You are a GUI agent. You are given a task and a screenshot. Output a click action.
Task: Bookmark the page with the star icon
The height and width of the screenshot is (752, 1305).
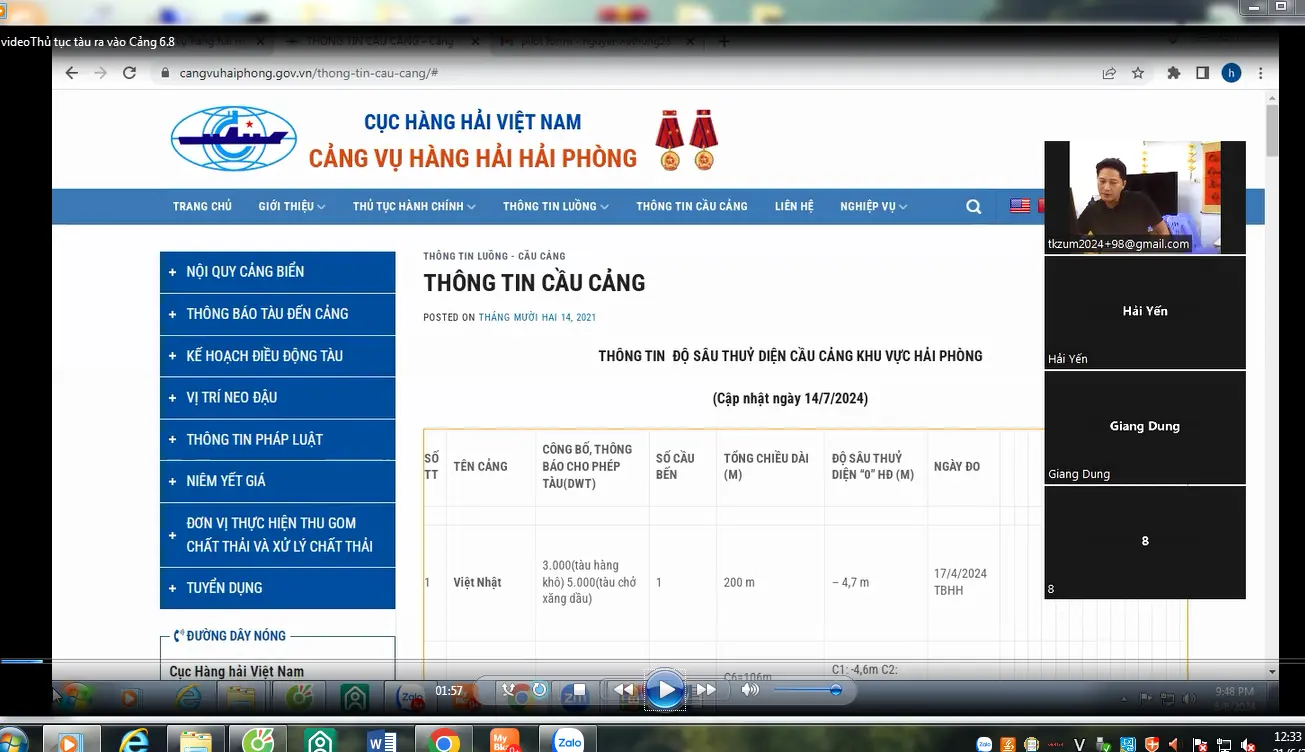coord(1138,73)
